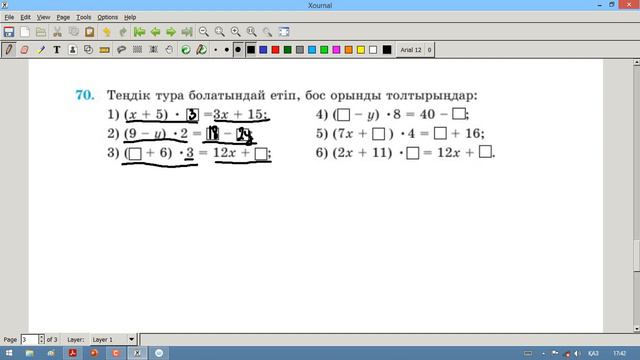Open the Help menu

[130, 17]
